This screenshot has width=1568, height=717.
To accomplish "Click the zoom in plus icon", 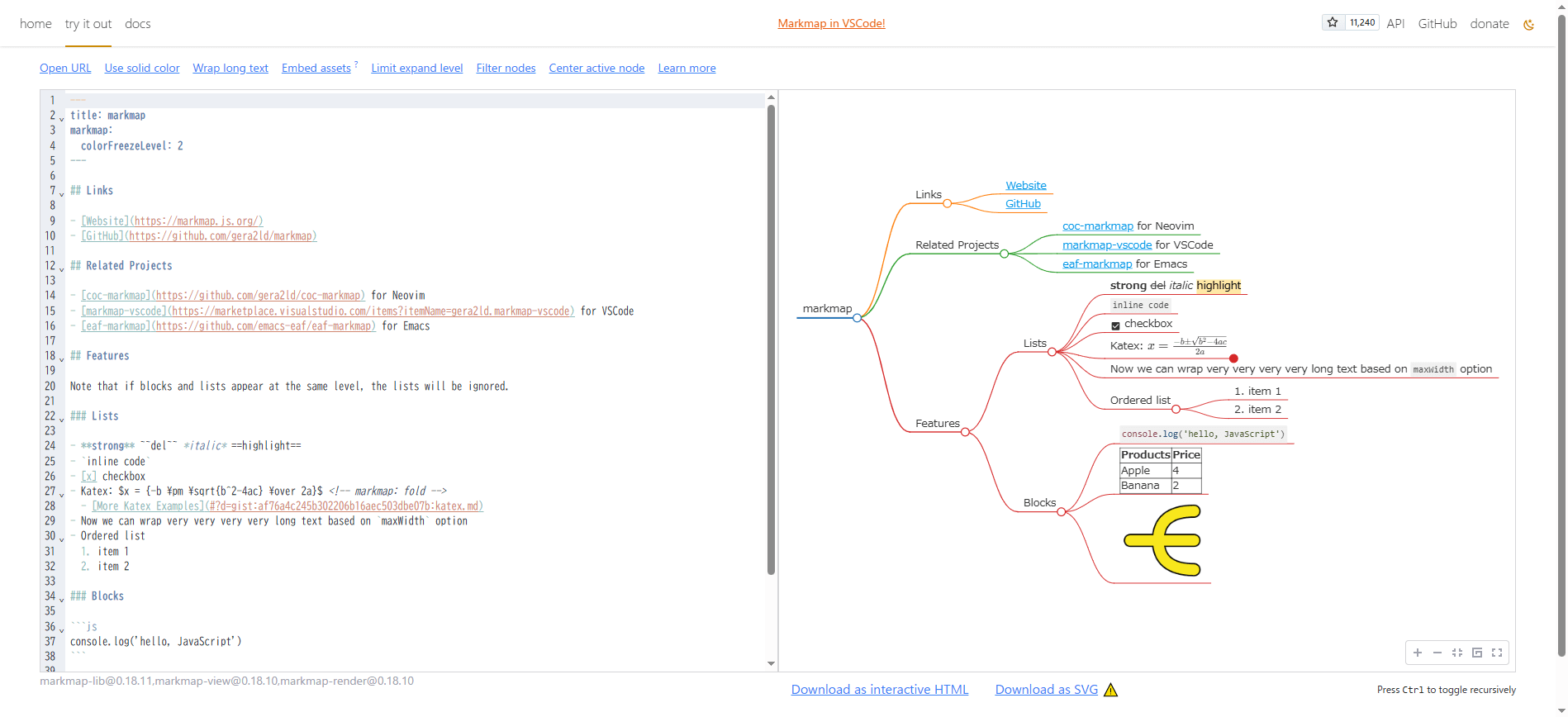I will tap(1418, 653).
